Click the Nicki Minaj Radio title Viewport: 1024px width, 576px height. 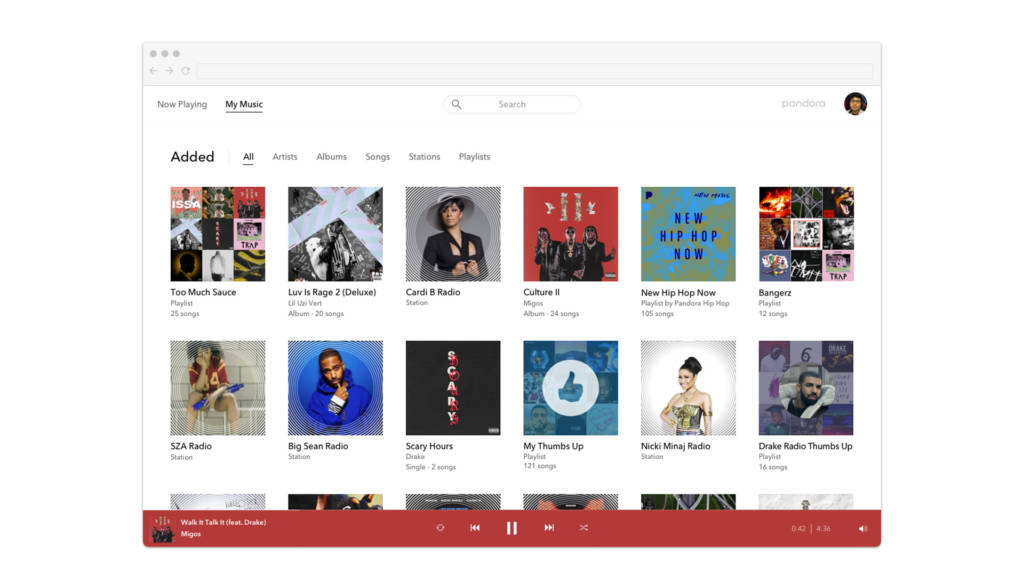coord(675,446)
